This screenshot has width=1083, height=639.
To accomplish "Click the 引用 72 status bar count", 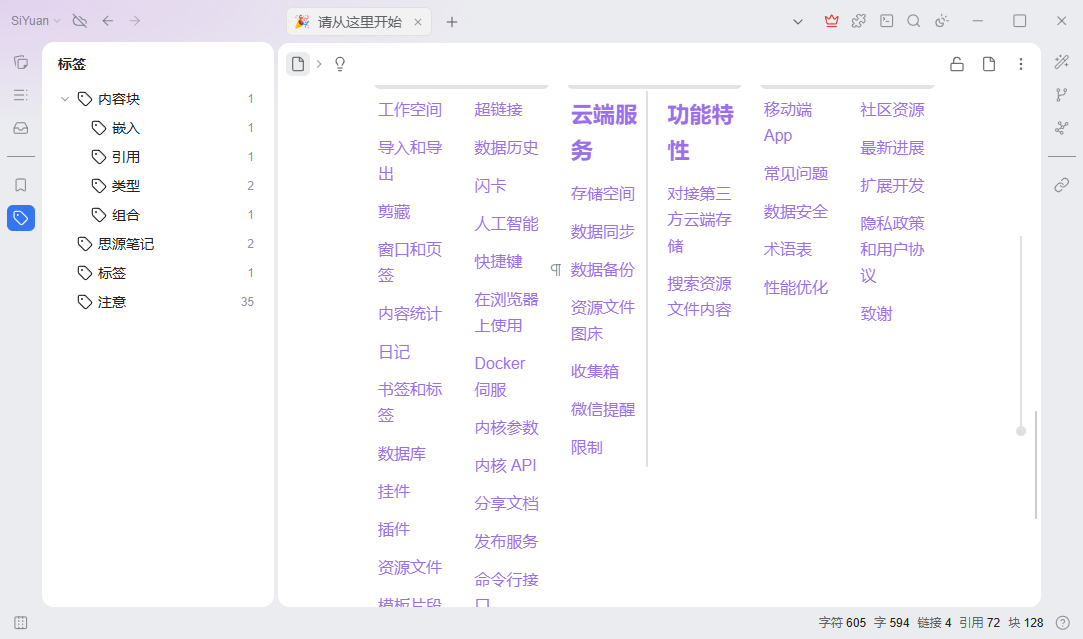I will coord(979,622).
